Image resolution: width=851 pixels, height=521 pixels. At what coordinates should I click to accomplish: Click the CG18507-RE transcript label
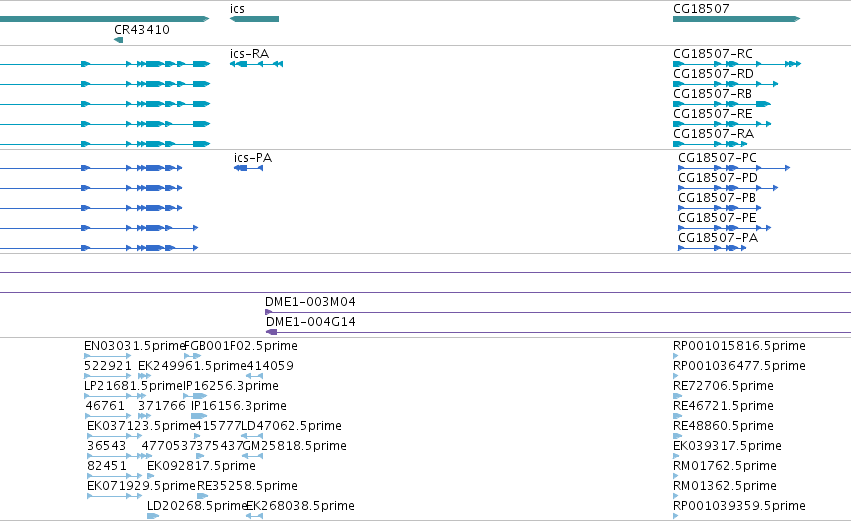point(713,114)
